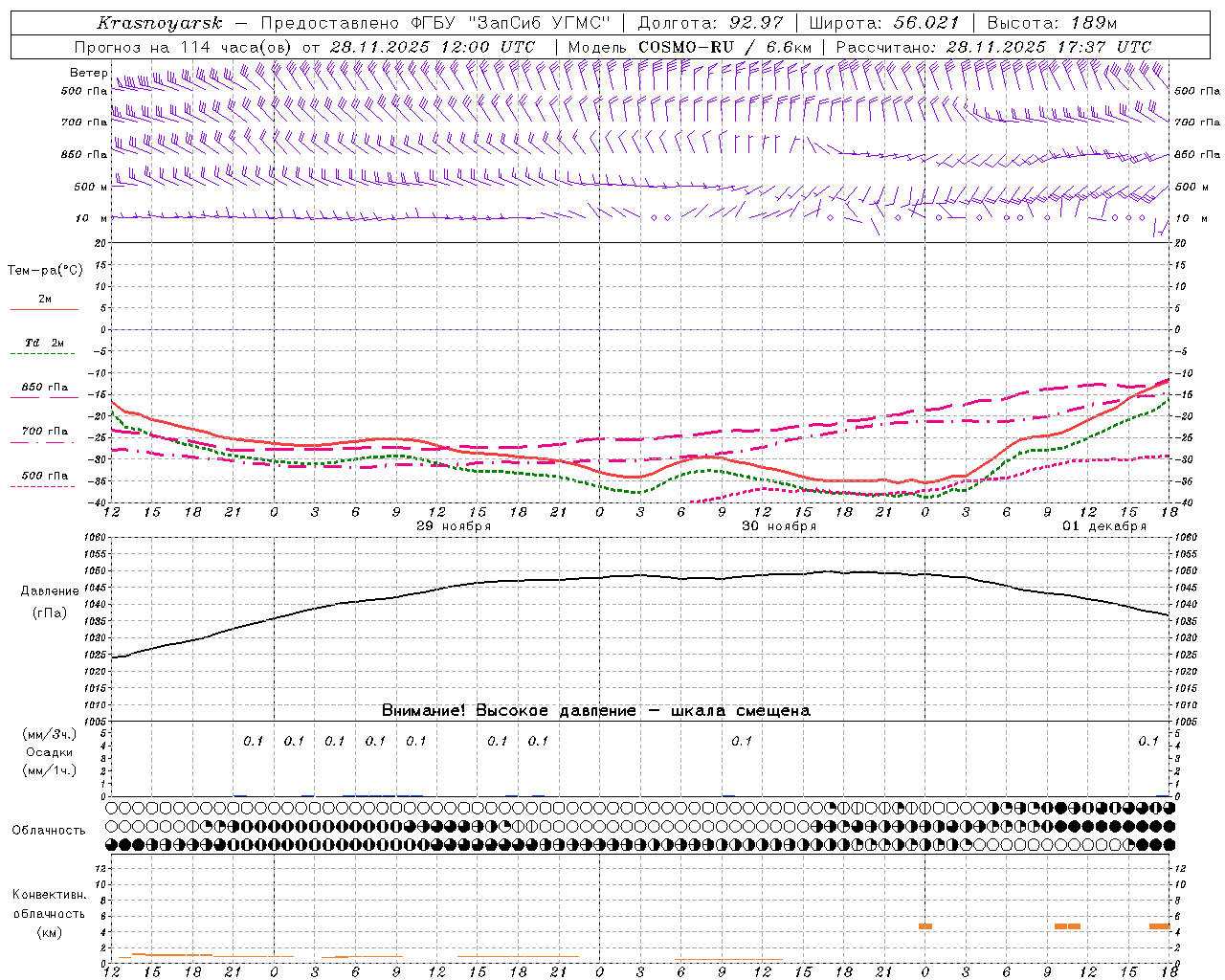The height and width of the screenshot is (980, 1225).
Task: Click the 'Ветер' wind panel label
Action: pyautogui.click(x=88, y=73)
